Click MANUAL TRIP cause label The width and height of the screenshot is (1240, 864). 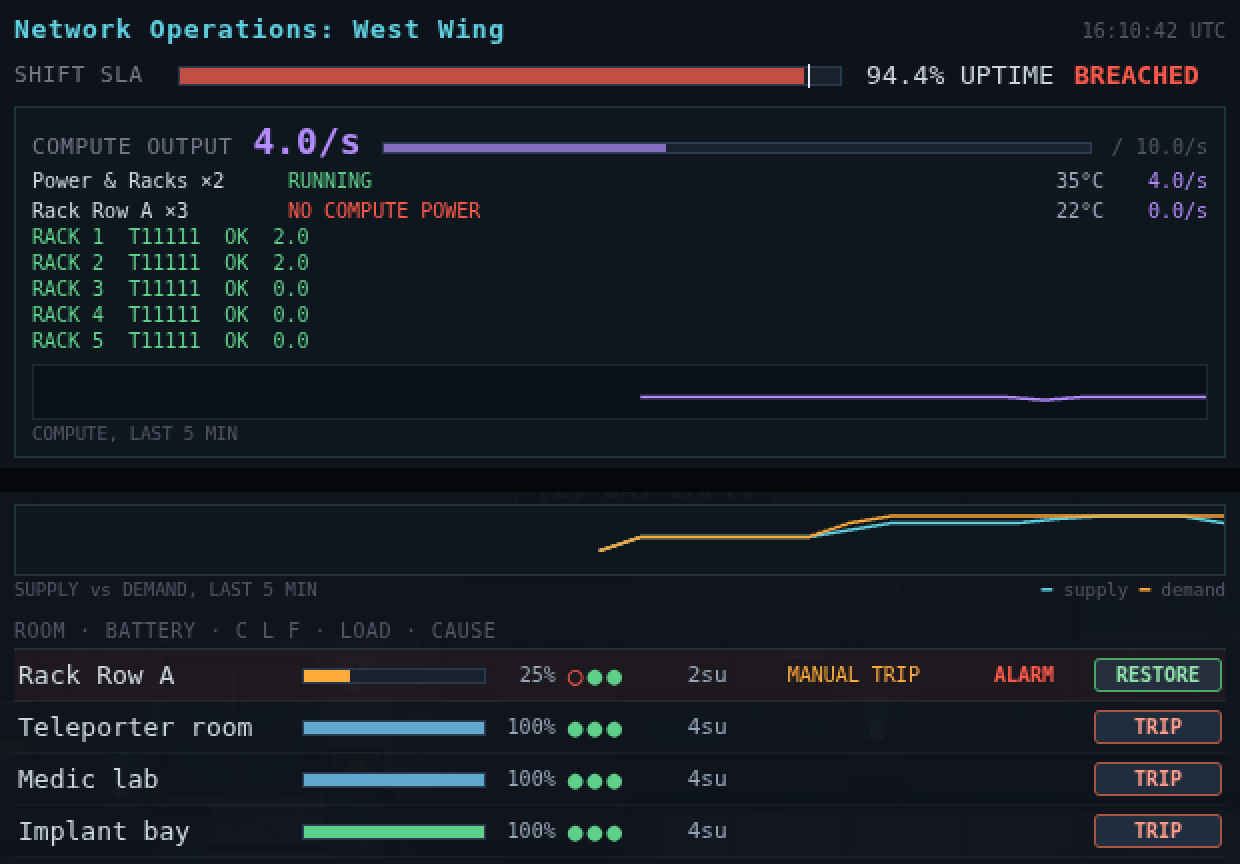(x=853, y=675)
